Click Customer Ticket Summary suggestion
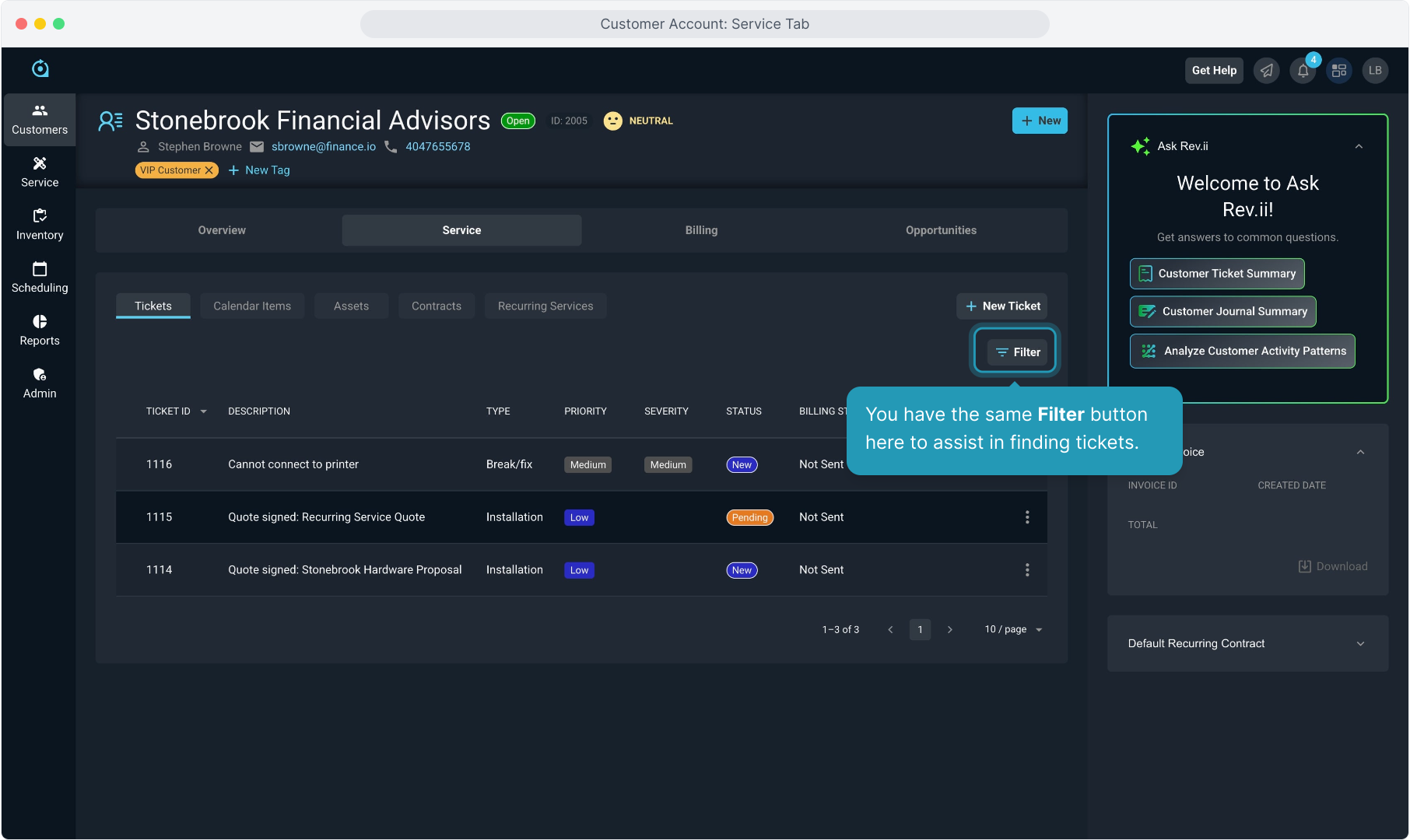This screenshot has height=840, width=1410. [1217, 274]
